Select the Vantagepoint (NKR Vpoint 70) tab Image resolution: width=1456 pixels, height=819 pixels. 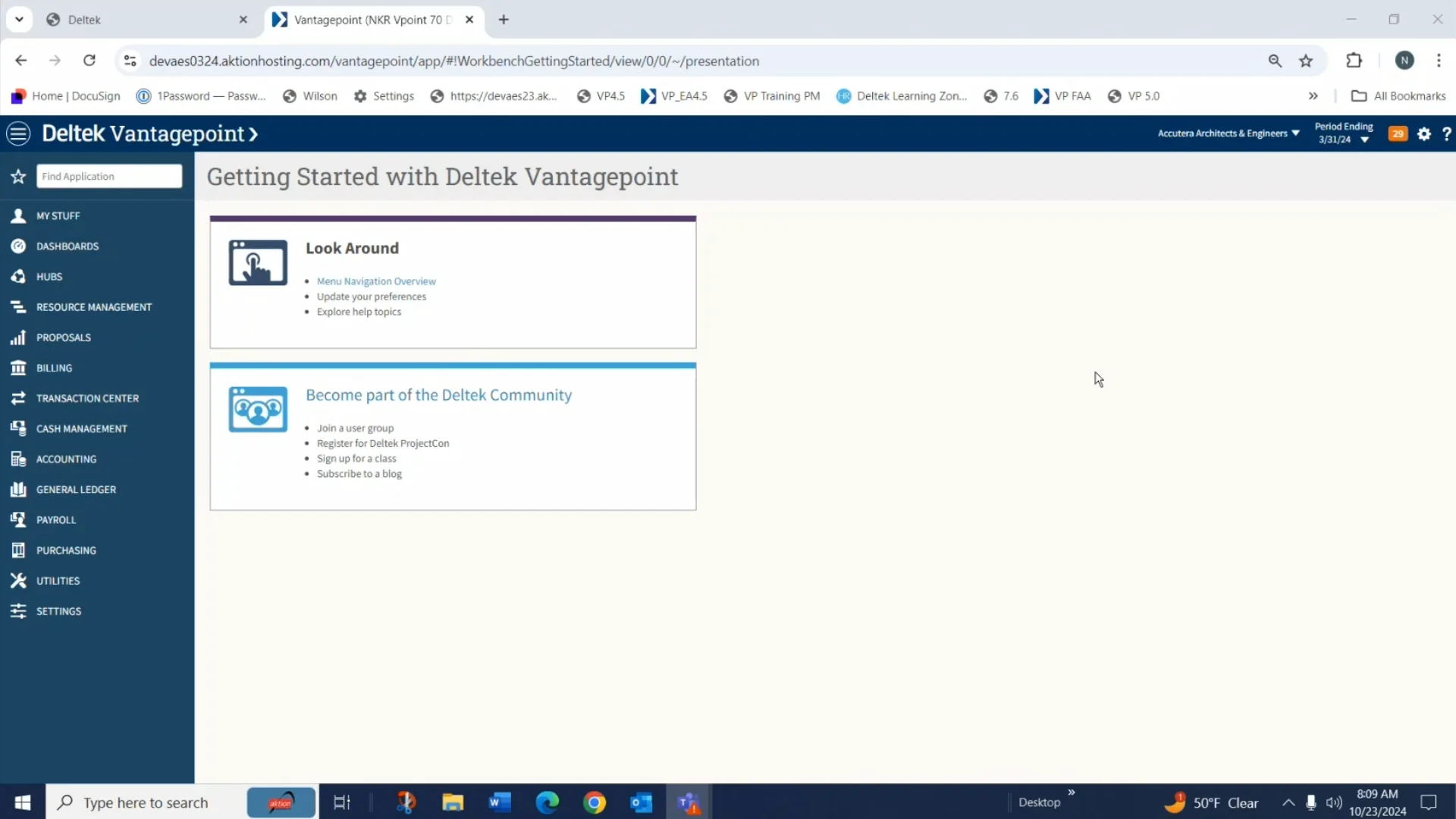375,20
